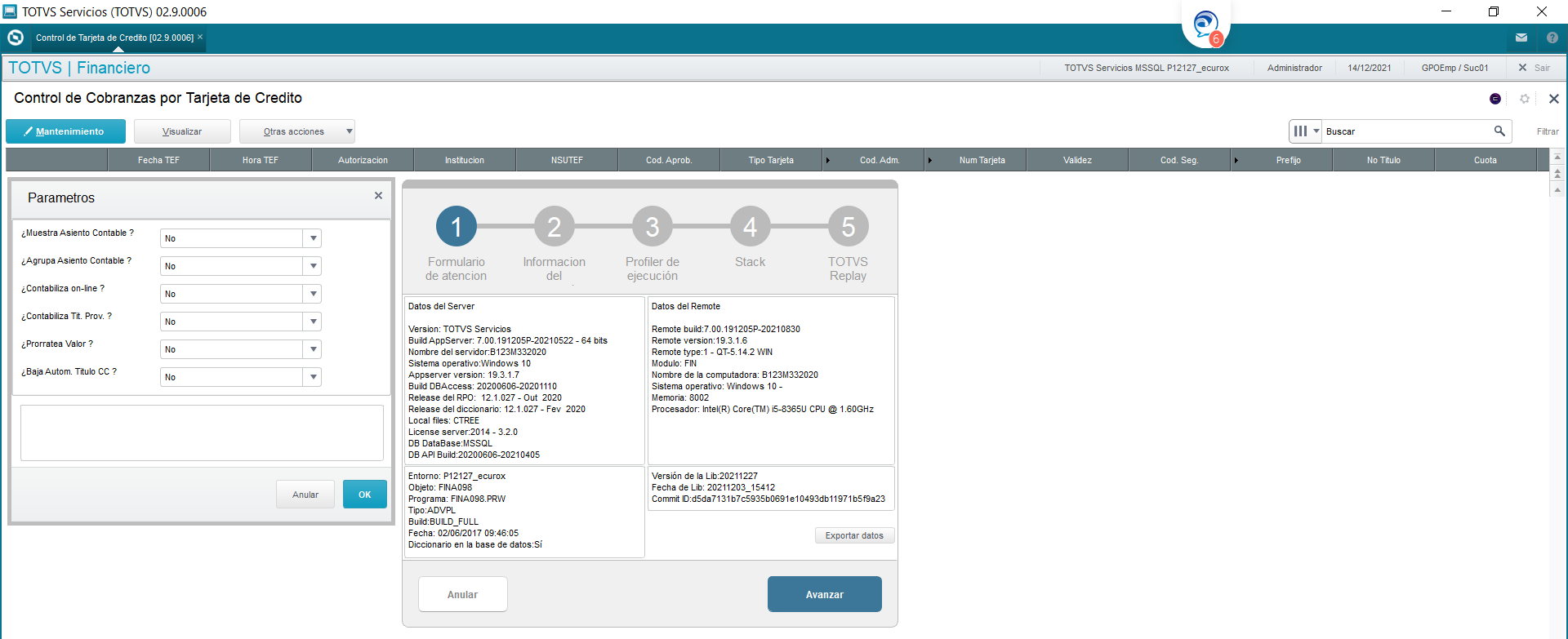Click the Institucion column header
Image resolution: width=1568 pixels, height=639 pixels.
pyautogui.click(x=465, y=160)
